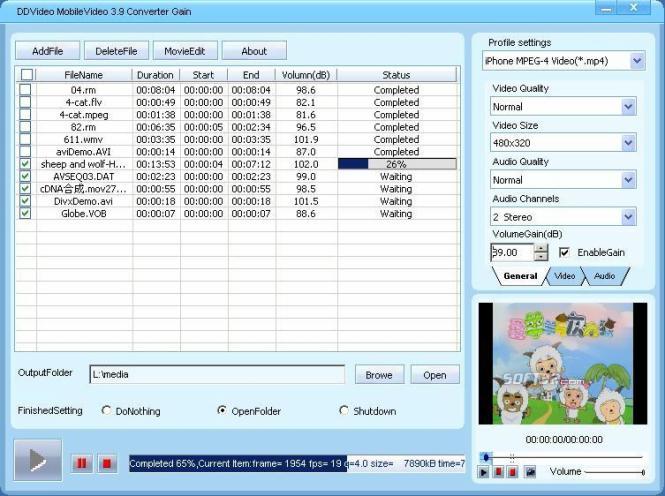
Task: Check the box for 4-cat.flv
Action: (x=25, y=102)
